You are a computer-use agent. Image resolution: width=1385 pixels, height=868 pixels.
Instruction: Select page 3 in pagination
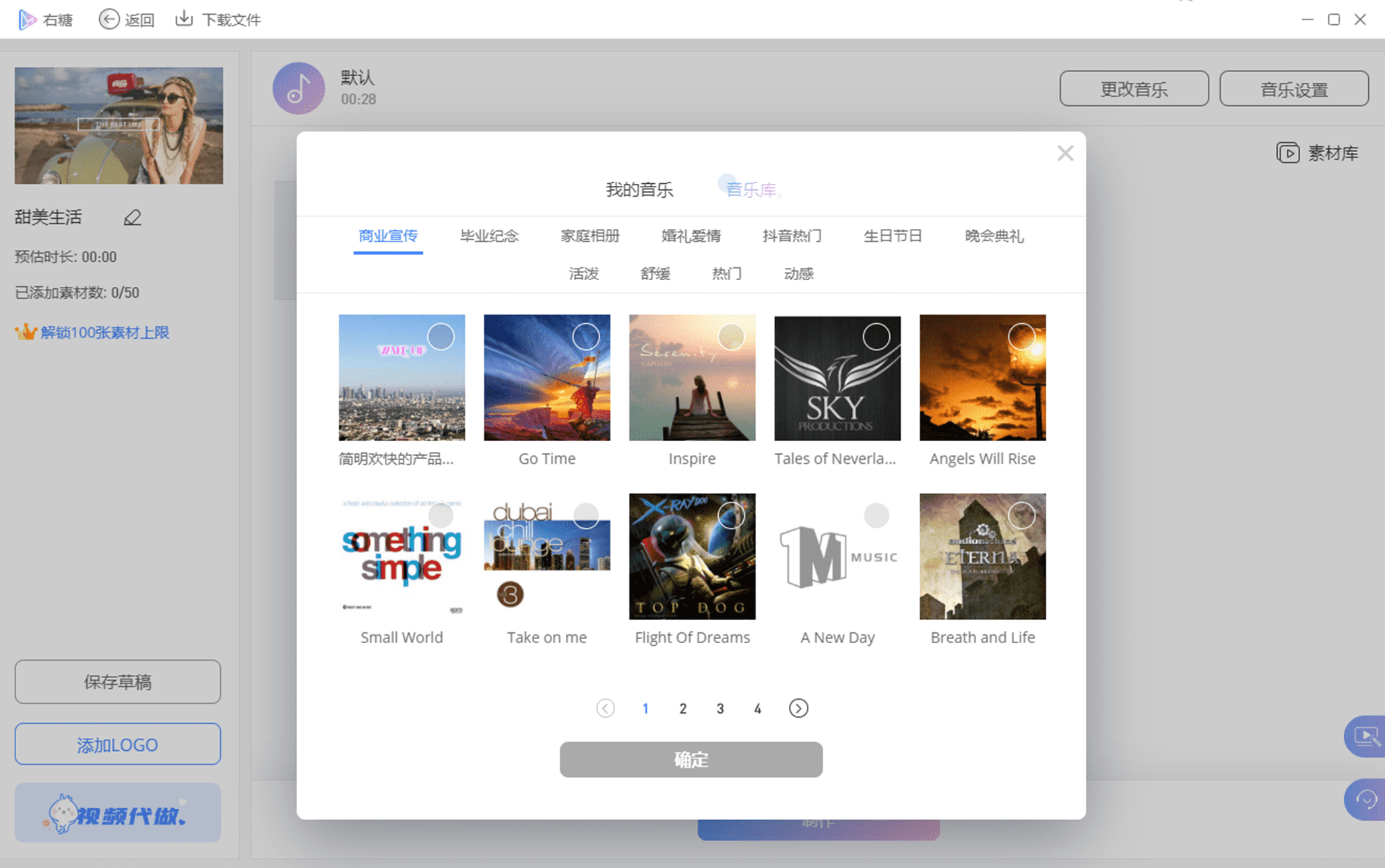tap(720, 709)
